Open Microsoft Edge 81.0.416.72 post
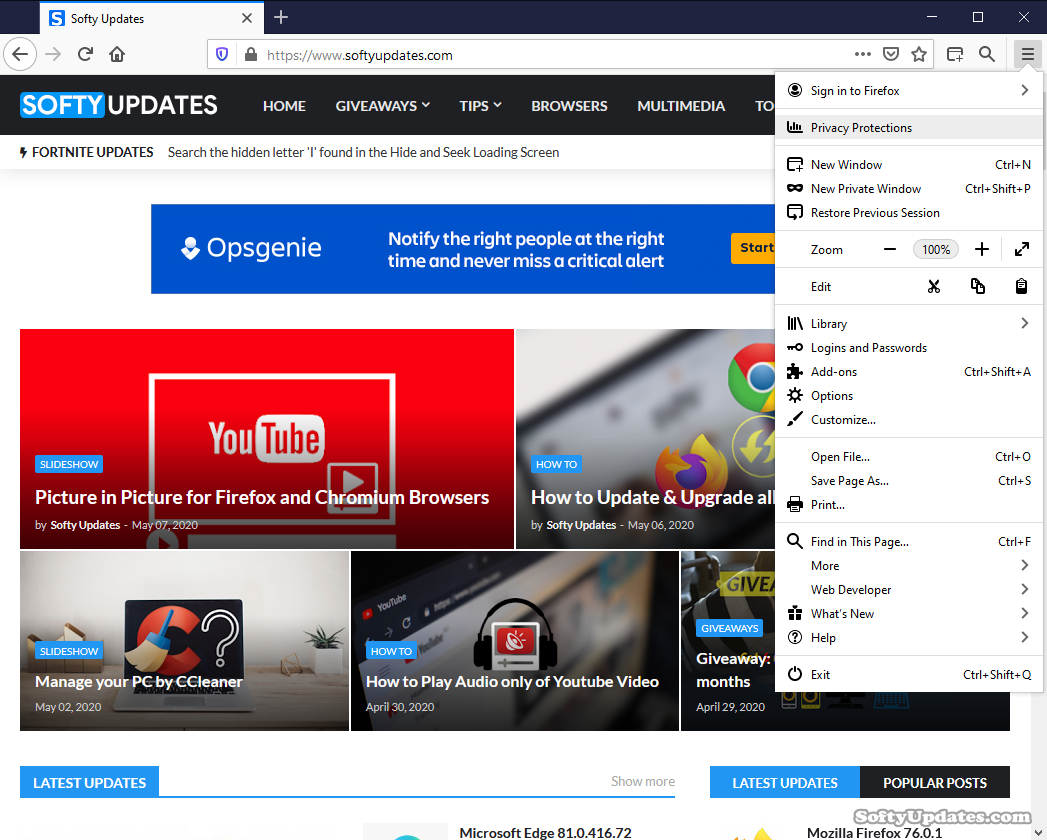 (x=546, y=833)
